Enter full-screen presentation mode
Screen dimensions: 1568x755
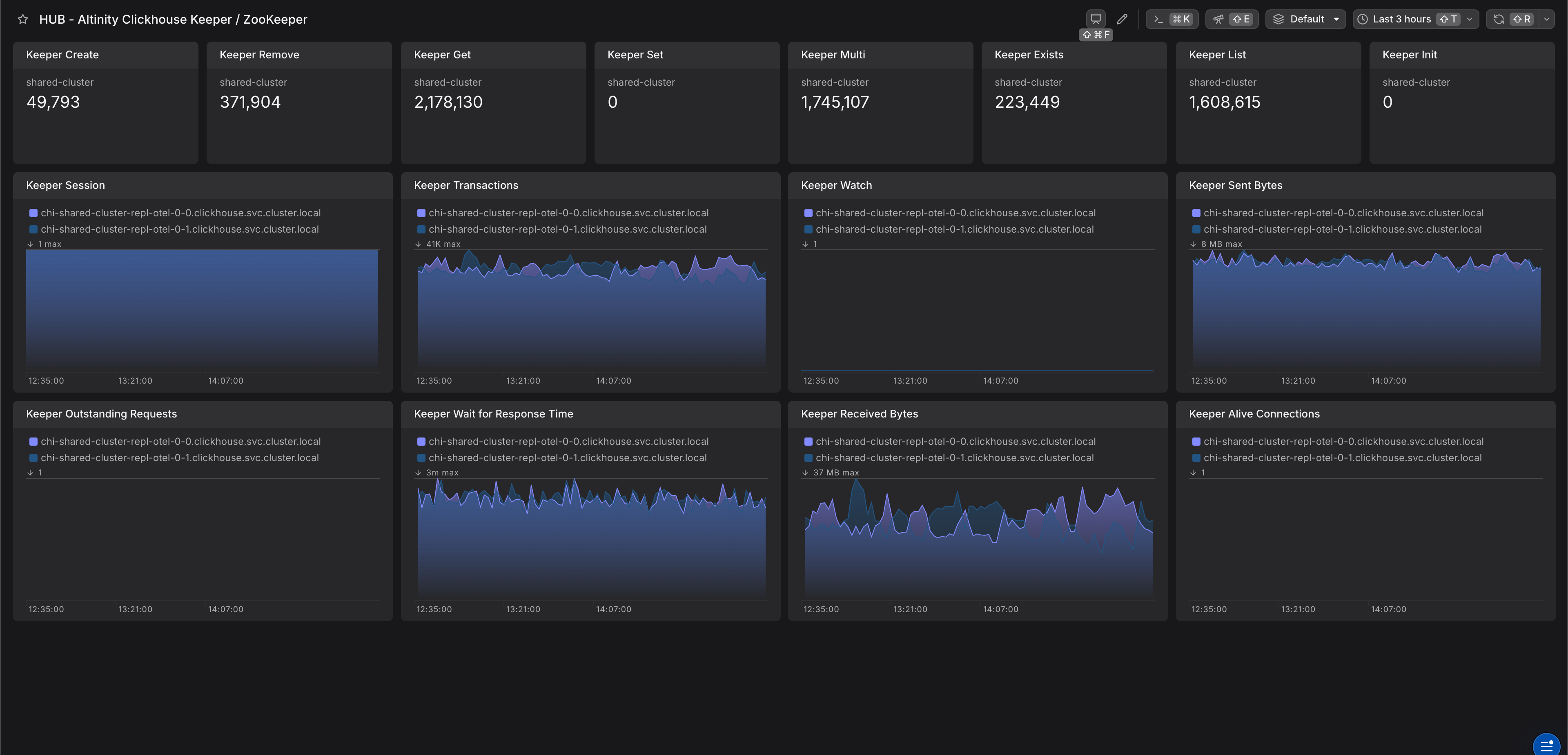pos(1095,20)
